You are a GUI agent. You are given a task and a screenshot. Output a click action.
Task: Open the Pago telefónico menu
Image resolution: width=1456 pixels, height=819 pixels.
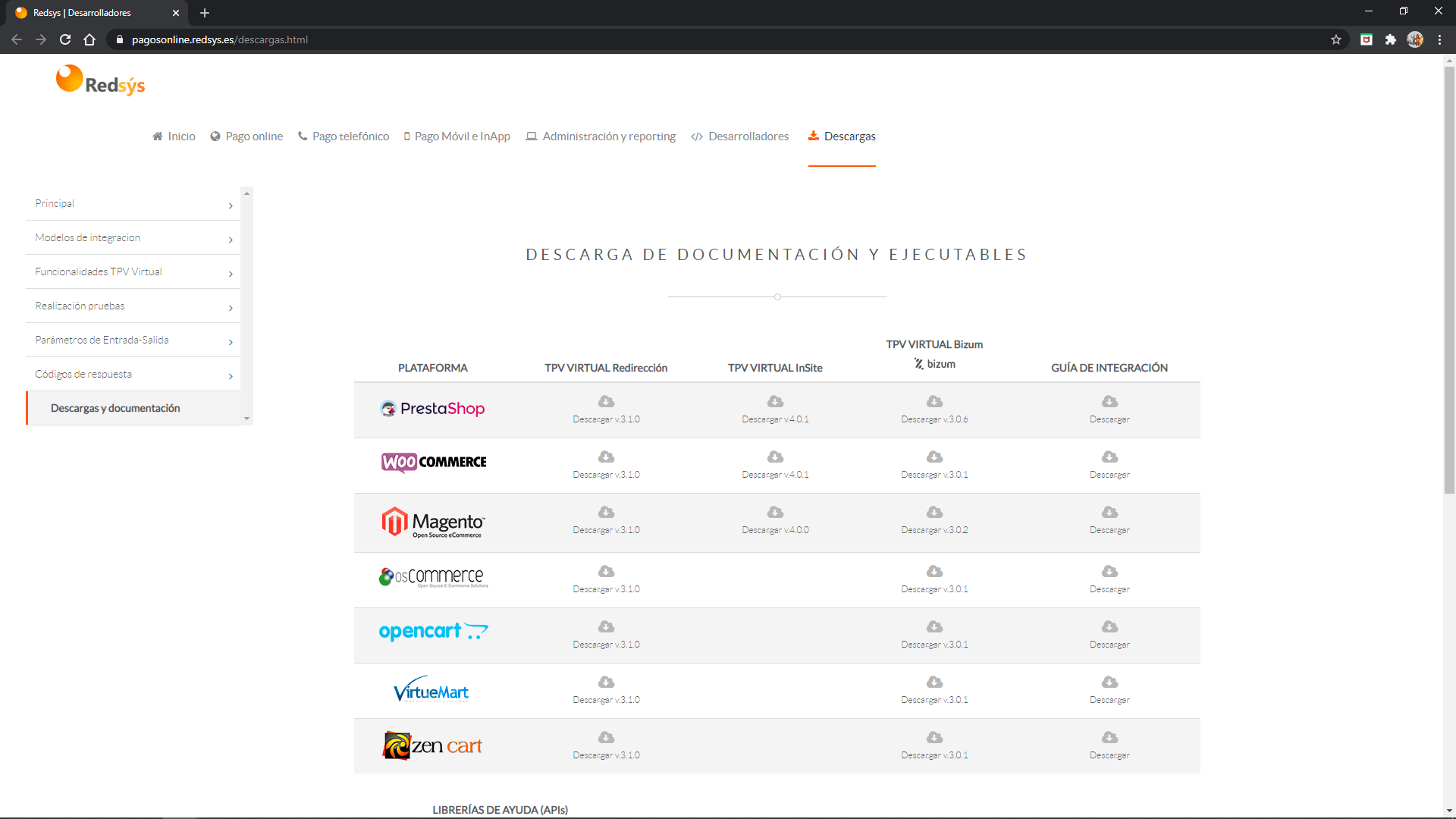[x=344, y=136]
